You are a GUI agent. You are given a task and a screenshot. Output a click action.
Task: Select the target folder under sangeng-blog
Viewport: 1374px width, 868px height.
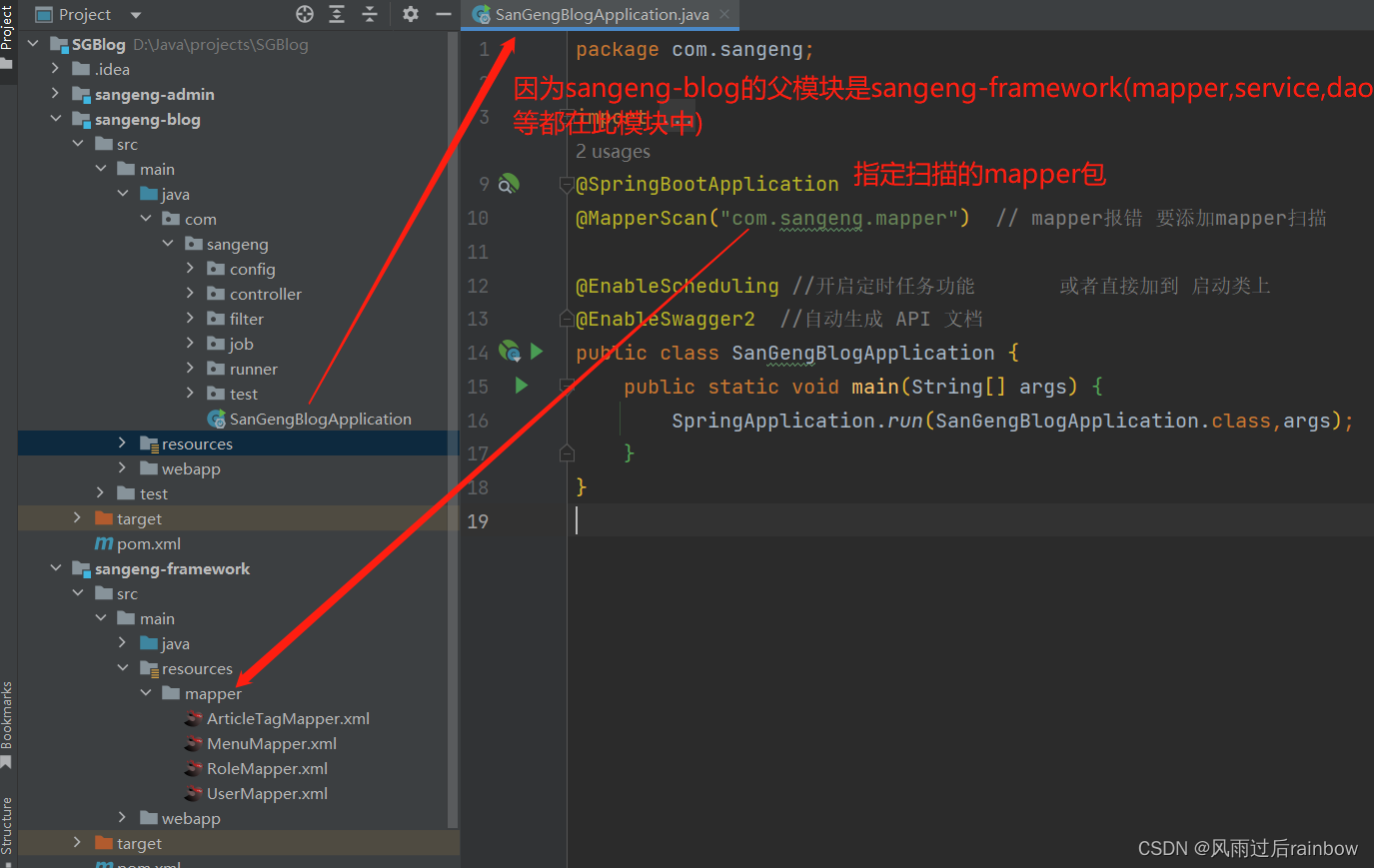[138, 518]
